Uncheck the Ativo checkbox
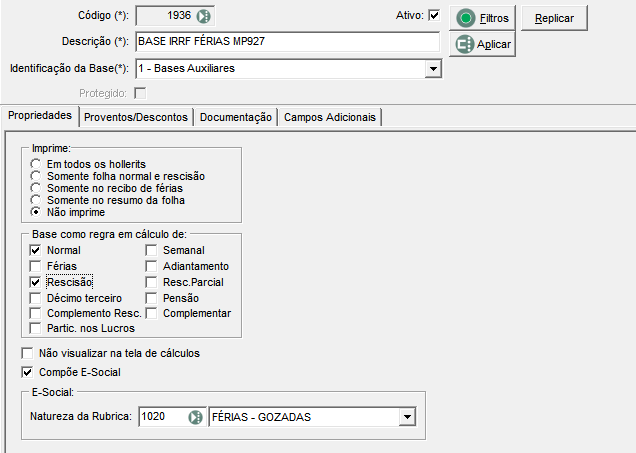This screenshot has height=453, width=636. 434,15
